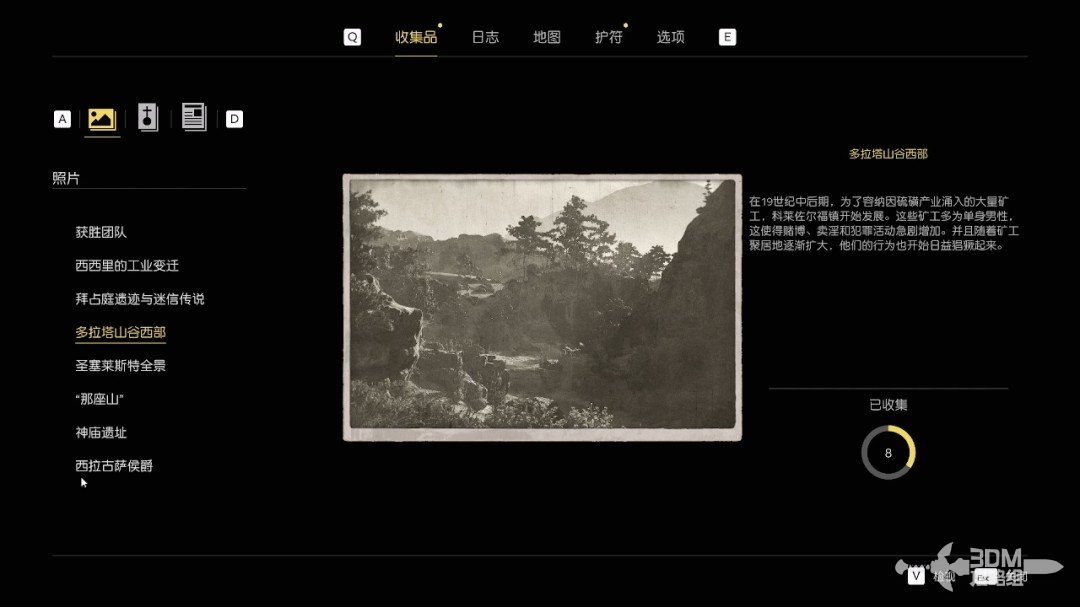Select photo entry 圣塞莱斯特全景
Viewport: 1080px width, 607px height.
tap(121, 366)
